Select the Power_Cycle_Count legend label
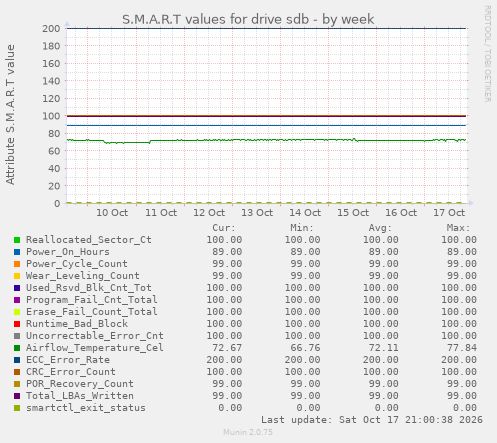 [77, 264]
